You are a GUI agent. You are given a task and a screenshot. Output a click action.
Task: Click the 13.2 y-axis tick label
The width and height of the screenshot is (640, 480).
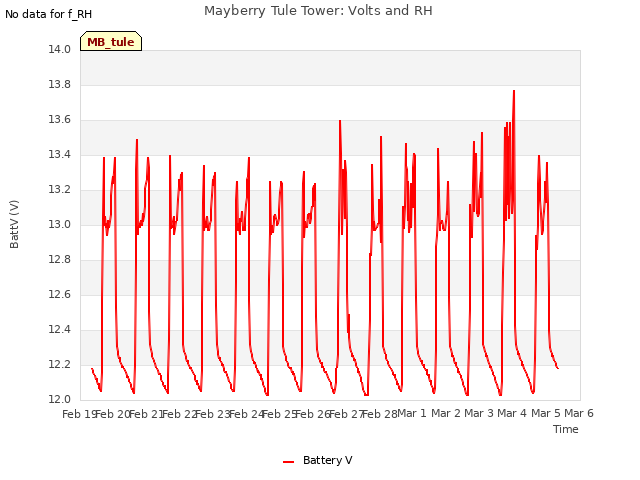point(60,189)
